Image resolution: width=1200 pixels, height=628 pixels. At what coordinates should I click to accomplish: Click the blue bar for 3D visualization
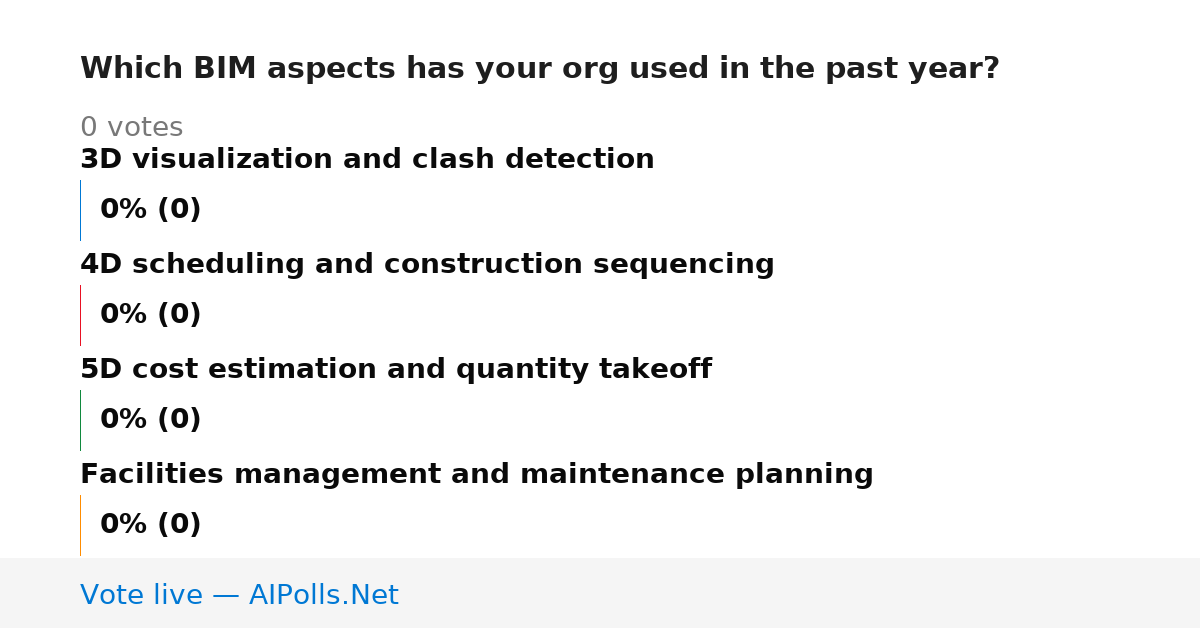tap(80, 210)
